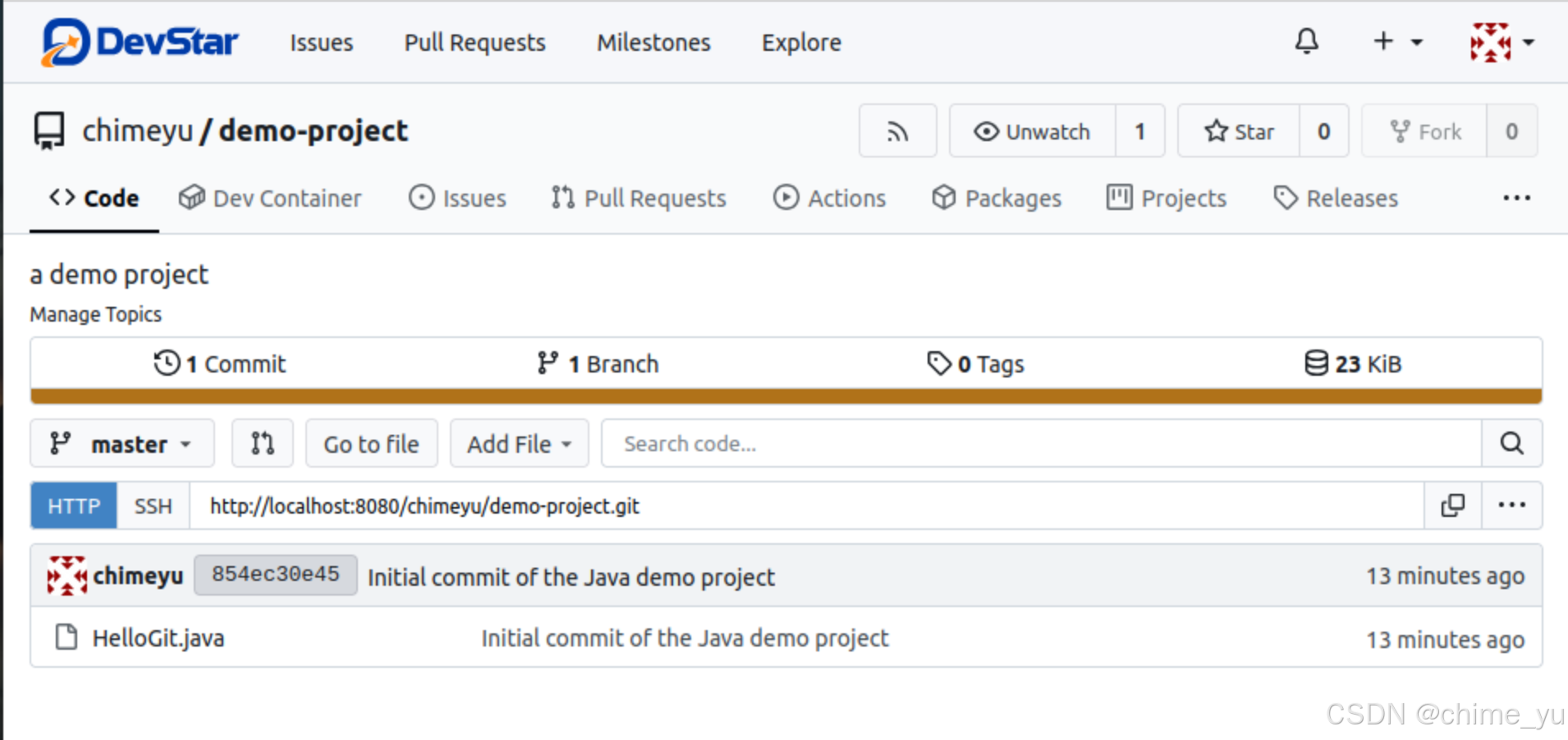Screen dimensions: 1568x740
Task: Focus the Search code input field
Action: 1042,444
